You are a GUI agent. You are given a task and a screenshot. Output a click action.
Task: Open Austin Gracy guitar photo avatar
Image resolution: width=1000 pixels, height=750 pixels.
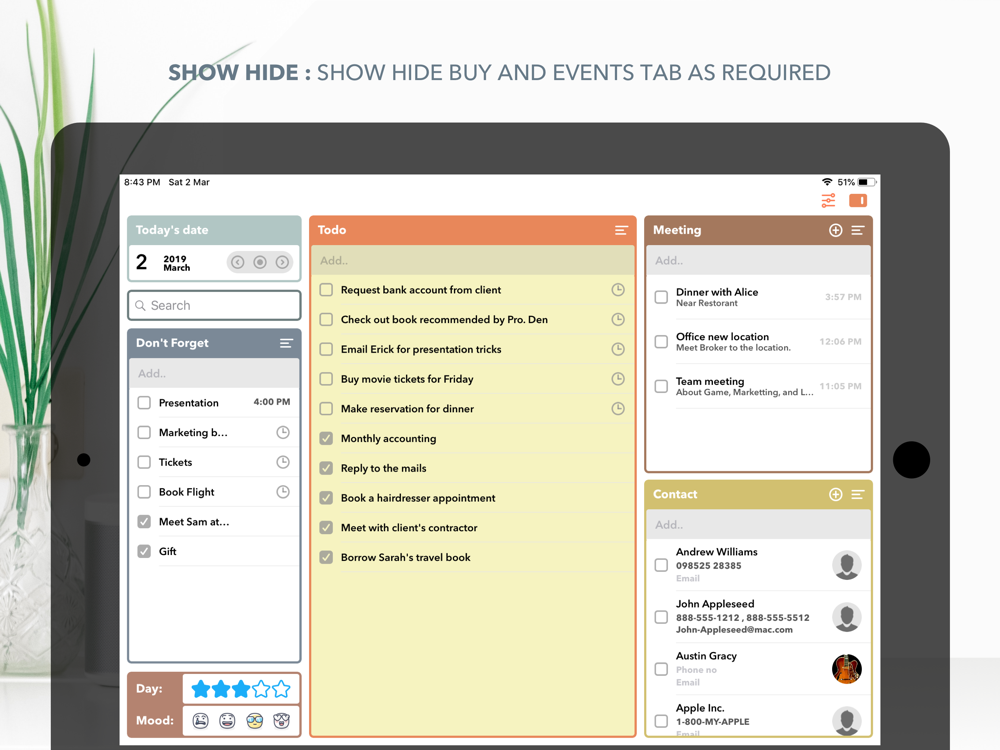pos(847,669)
